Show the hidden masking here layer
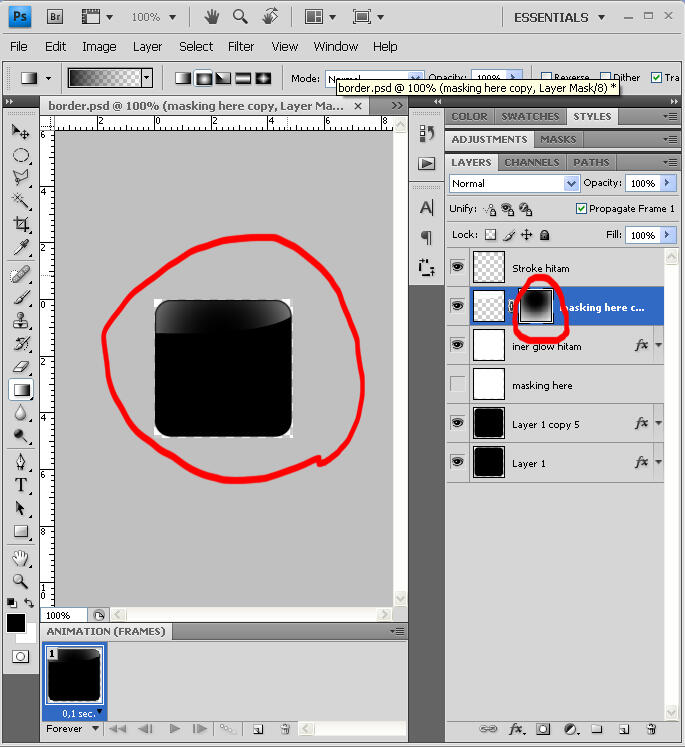The width and height of the screenshot is (685, 747). [458, 385]
